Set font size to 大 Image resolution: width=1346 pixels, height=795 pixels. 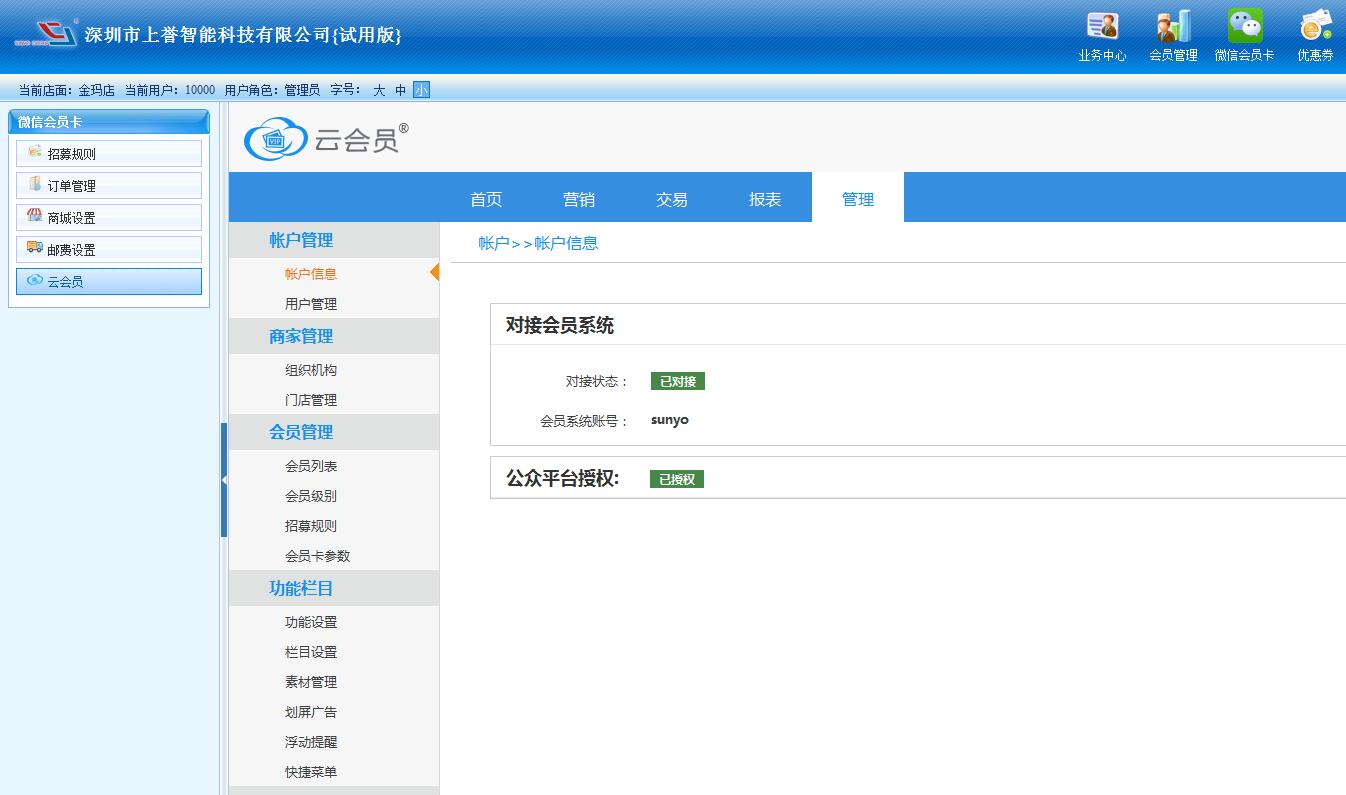click(x=379, y=90)
